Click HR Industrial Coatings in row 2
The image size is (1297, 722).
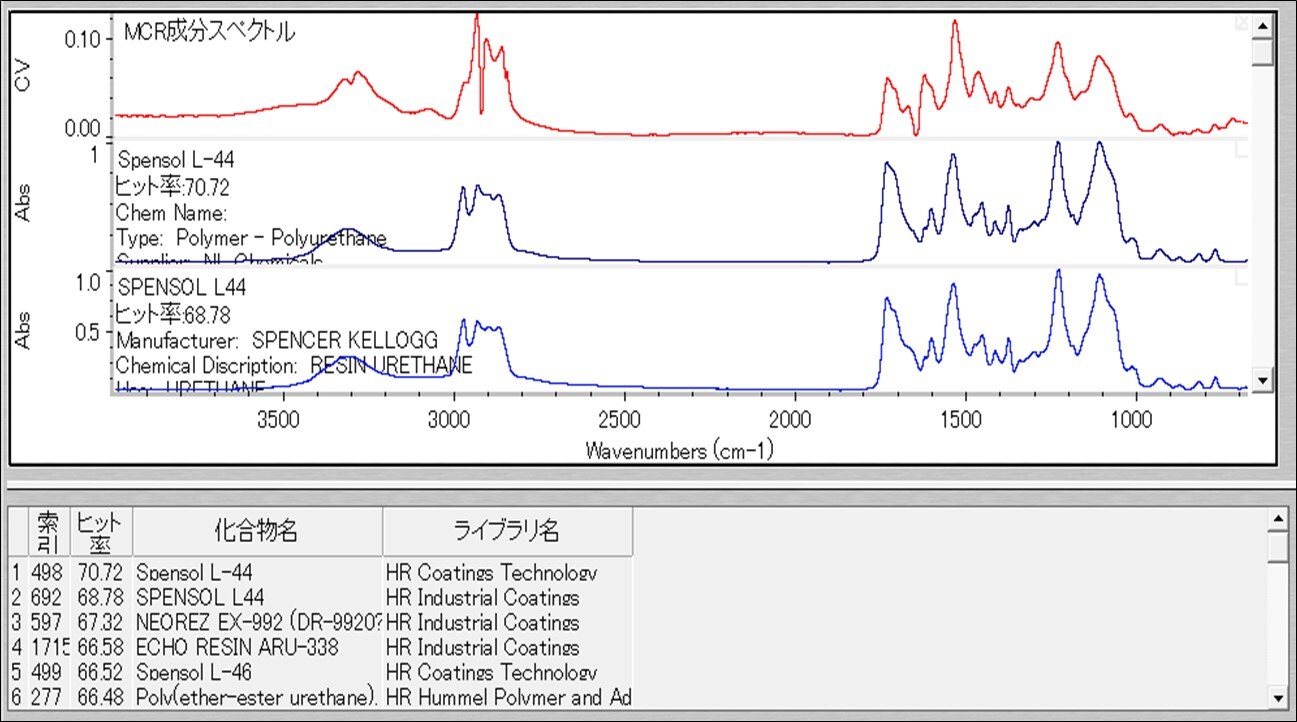[x=482, y=598]
